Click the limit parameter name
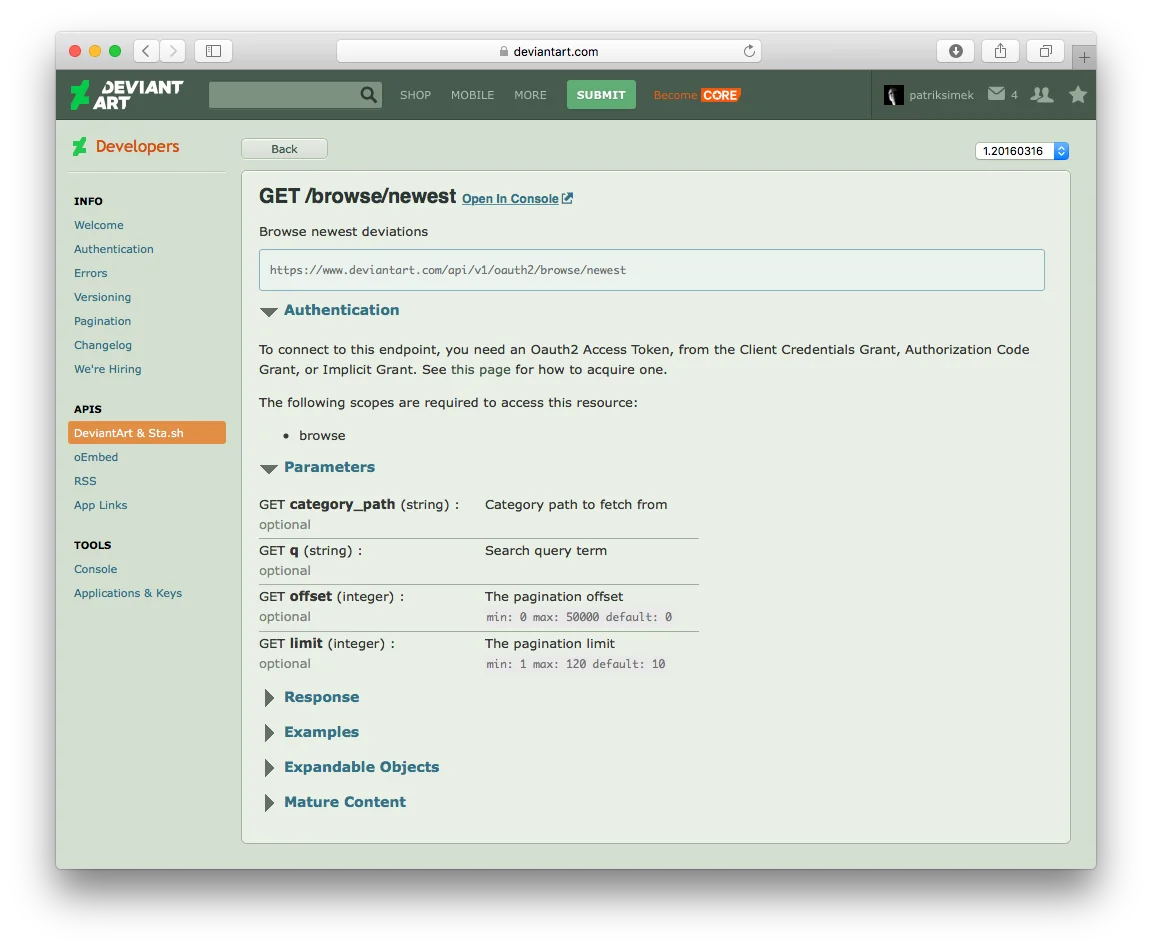 click(x=306, y=643)
